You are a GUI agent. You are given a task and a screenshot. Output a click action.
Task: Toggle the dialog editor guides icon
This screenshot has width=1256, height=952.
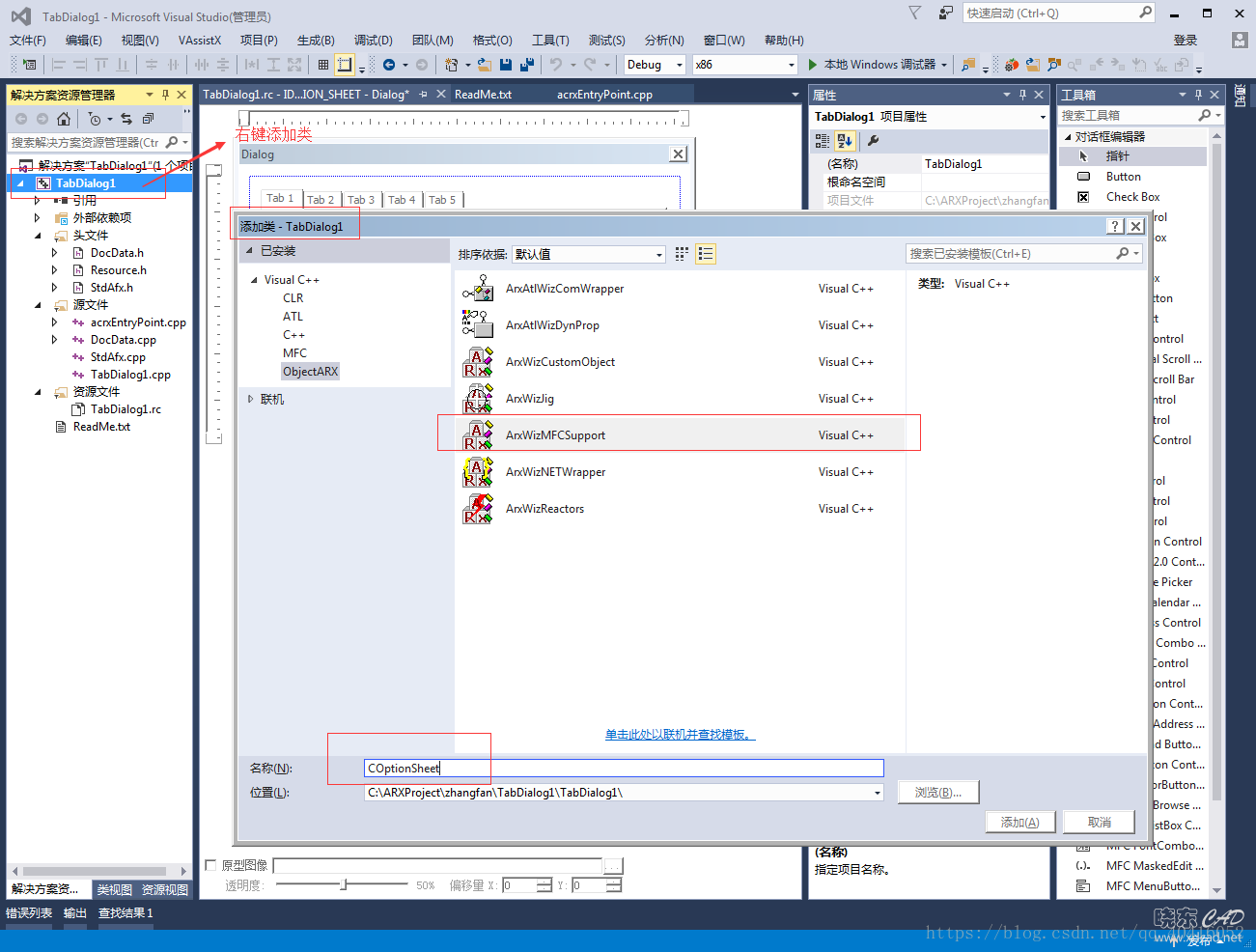[345, 65]
